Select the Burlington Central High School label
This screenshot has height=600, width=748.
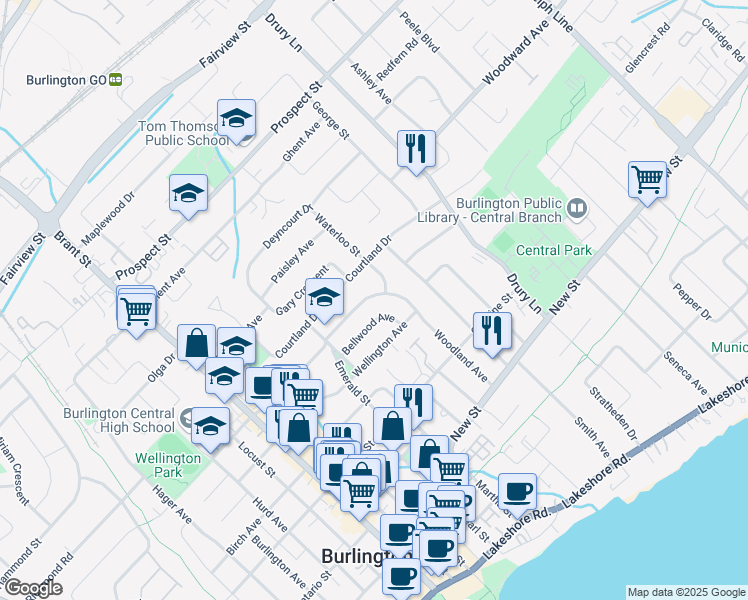tap(119, 420)
